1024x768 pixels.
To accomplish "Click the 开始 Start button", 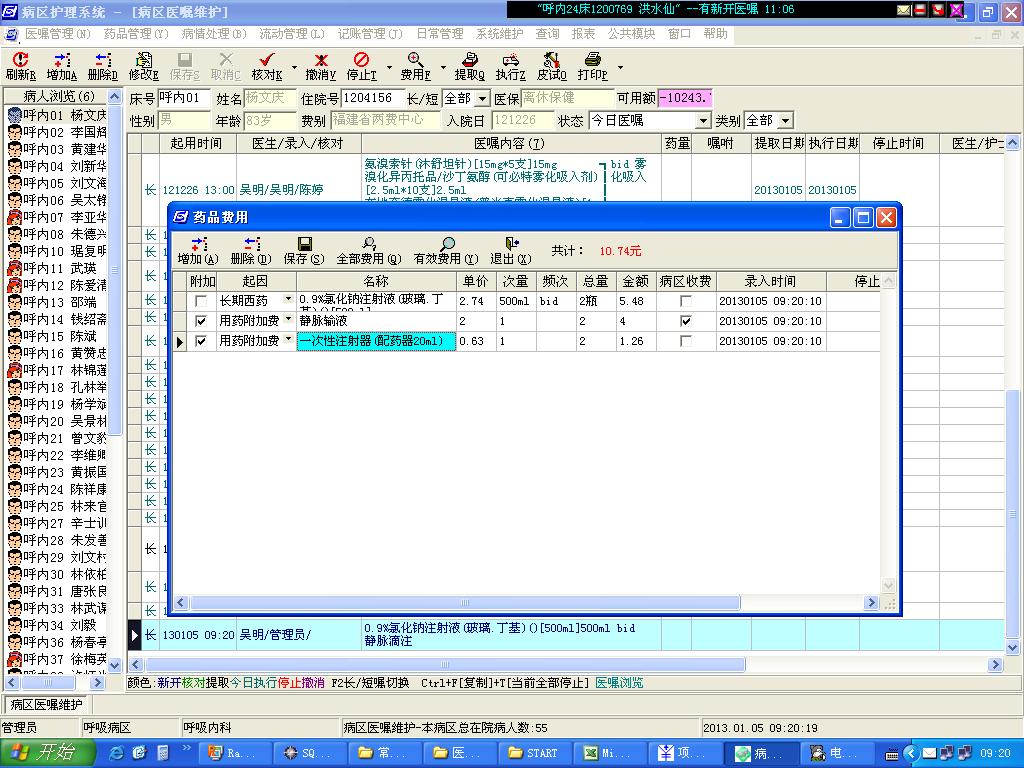I will click(x=47, y=753).
